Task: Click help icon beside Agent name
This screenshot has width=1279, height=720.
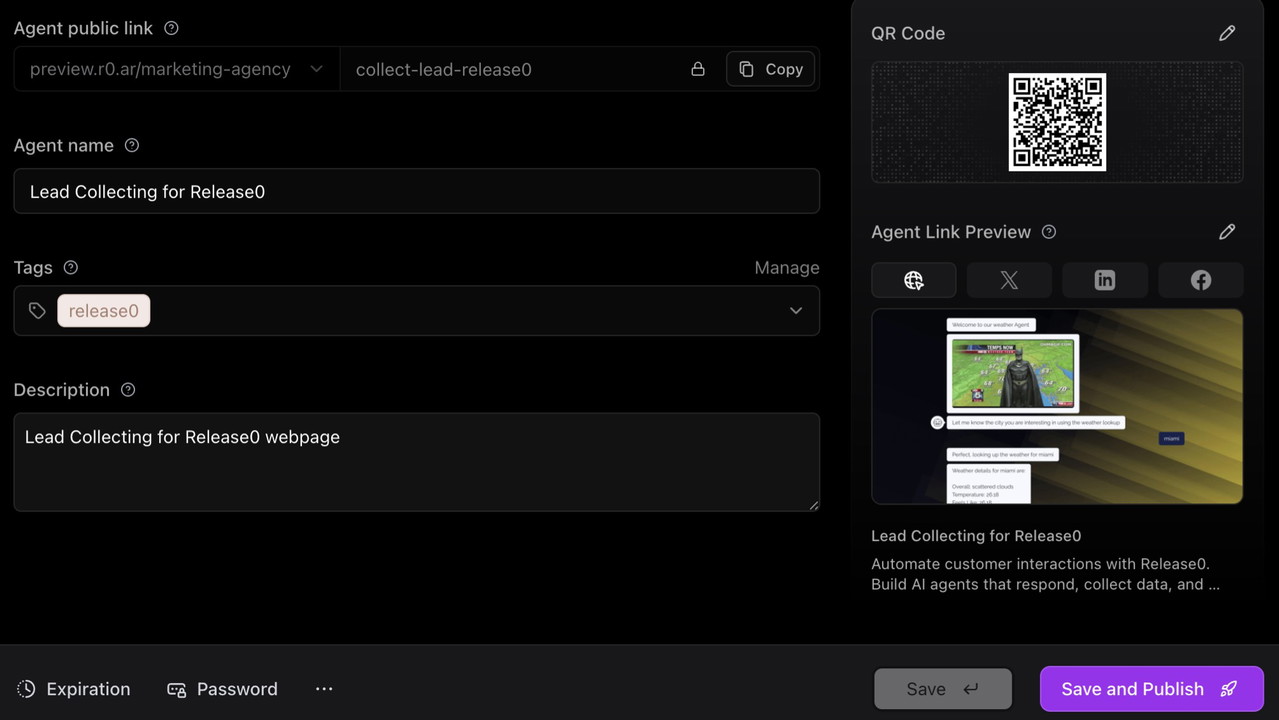Action: pyautogui.click(x=132, y=145)
